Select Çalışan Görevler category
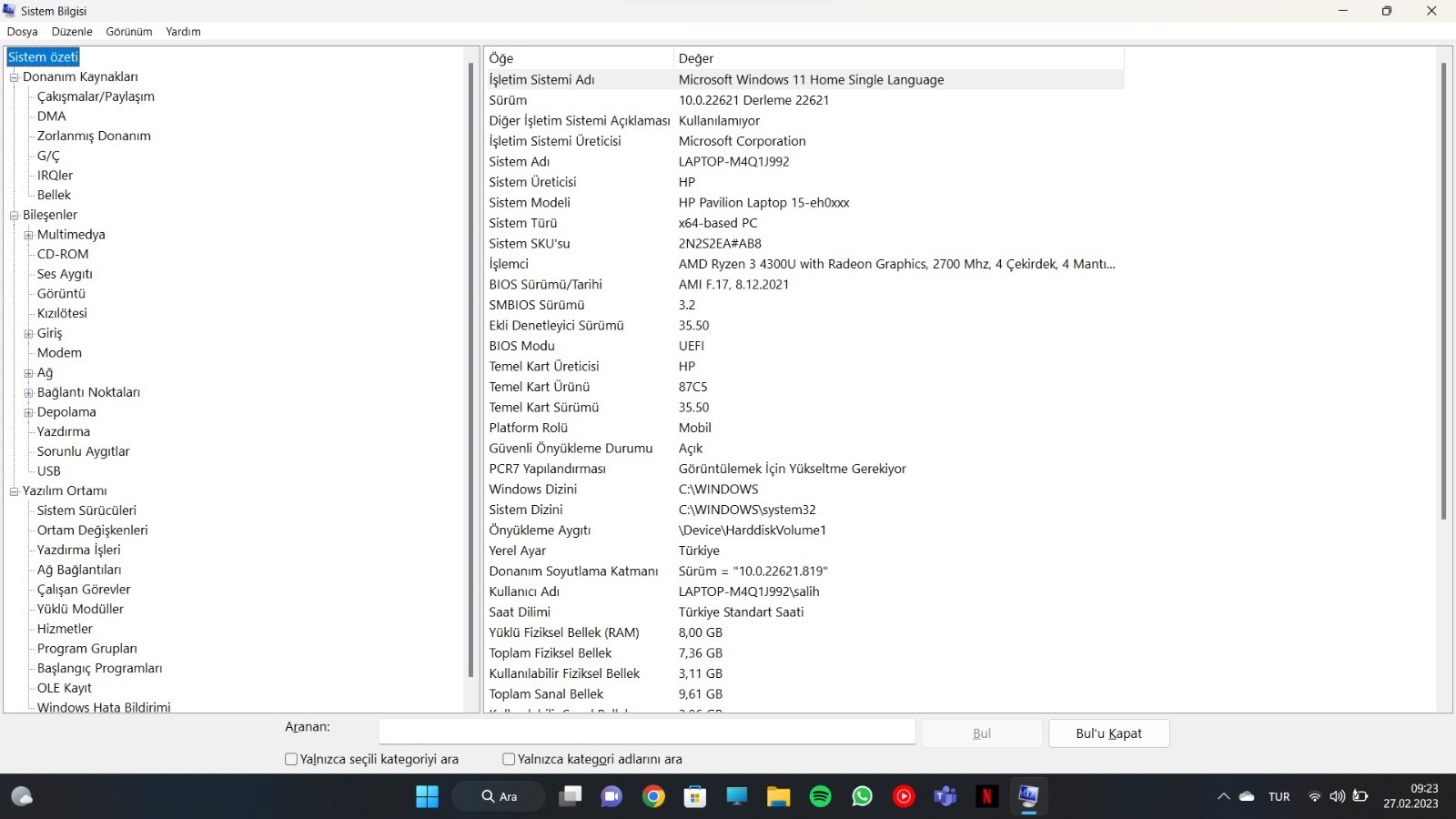 point(84,590)
